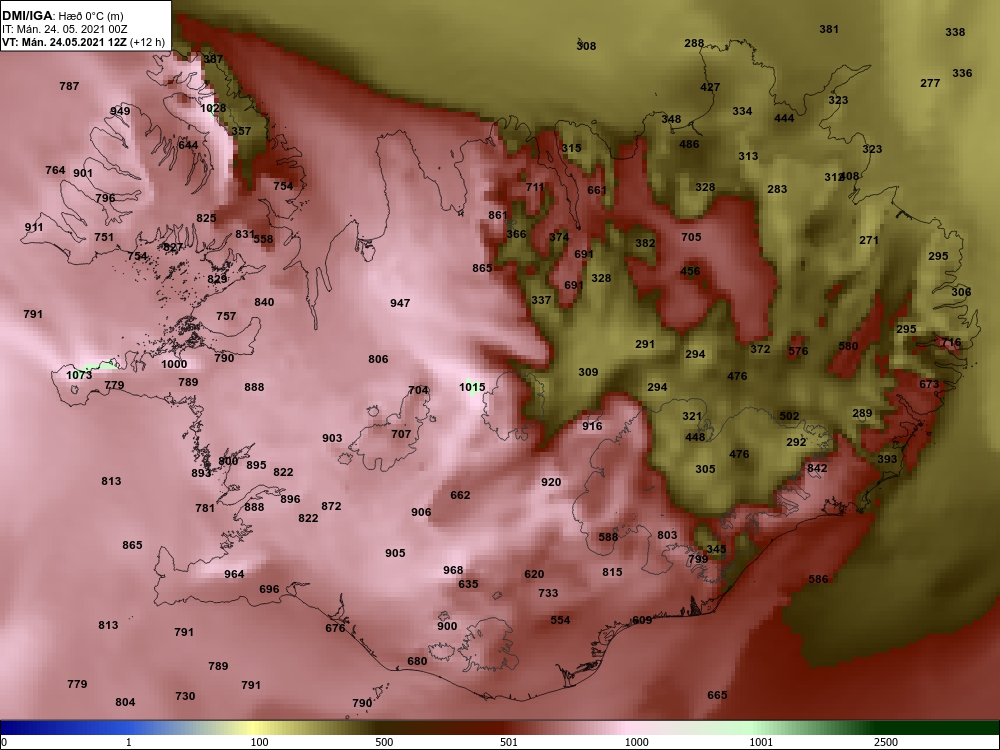This screenshot has height=750, width=1000.
Task: Click the 1073 value on the map
Action: (x=79, y=375)
